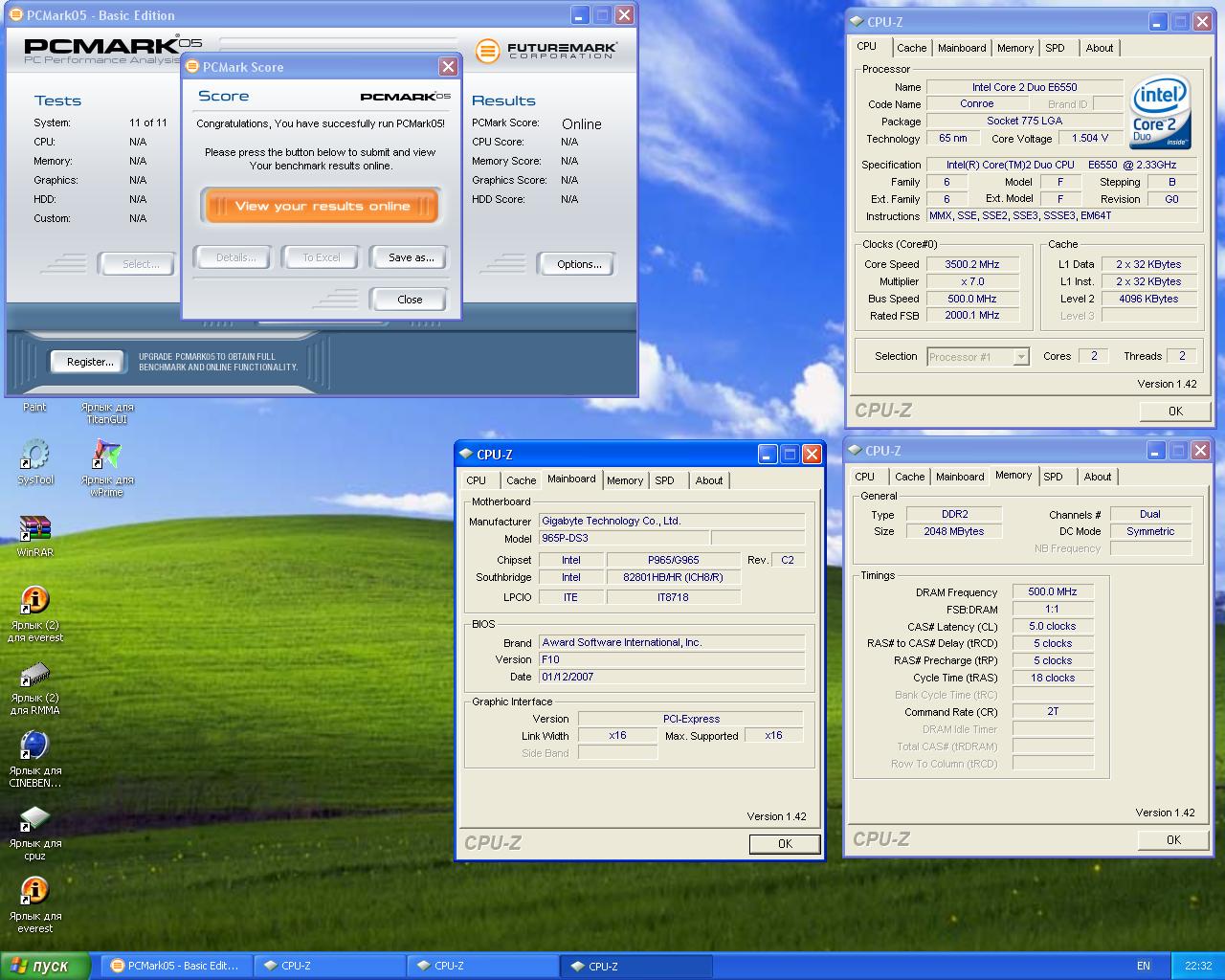
Task: Click the PCMark Score dialog title icon
Action: click(x=192, y=67)
